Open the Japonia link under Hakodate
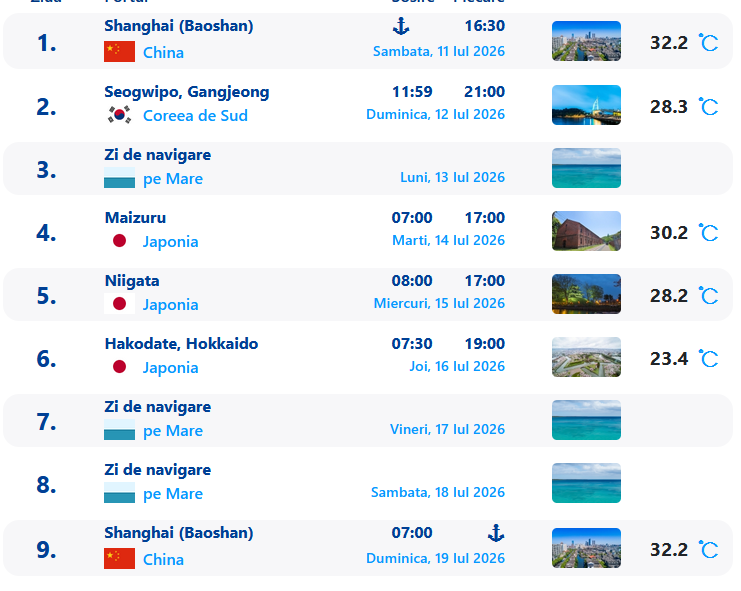The height and width of the screenshot is (591, 741). (x=171, y=368)
